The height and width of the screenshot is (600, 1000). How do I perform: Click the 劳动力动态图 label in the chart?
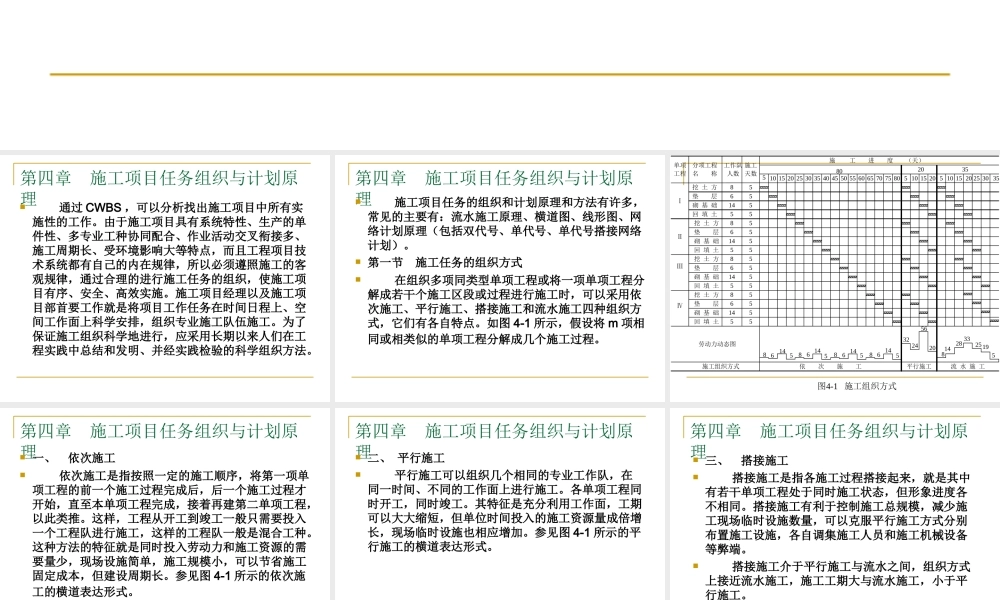[717, 344]
